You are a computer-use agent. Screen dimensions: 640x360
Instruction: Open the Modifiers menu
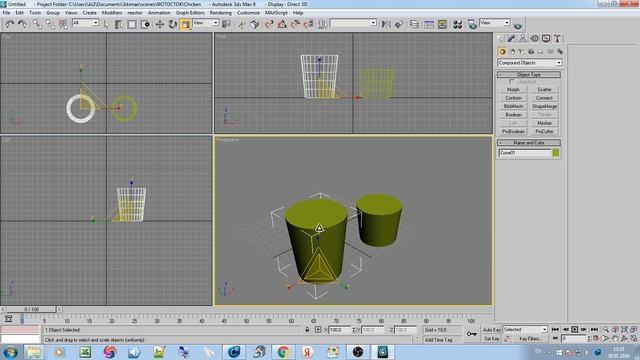(x=112, y=13)
